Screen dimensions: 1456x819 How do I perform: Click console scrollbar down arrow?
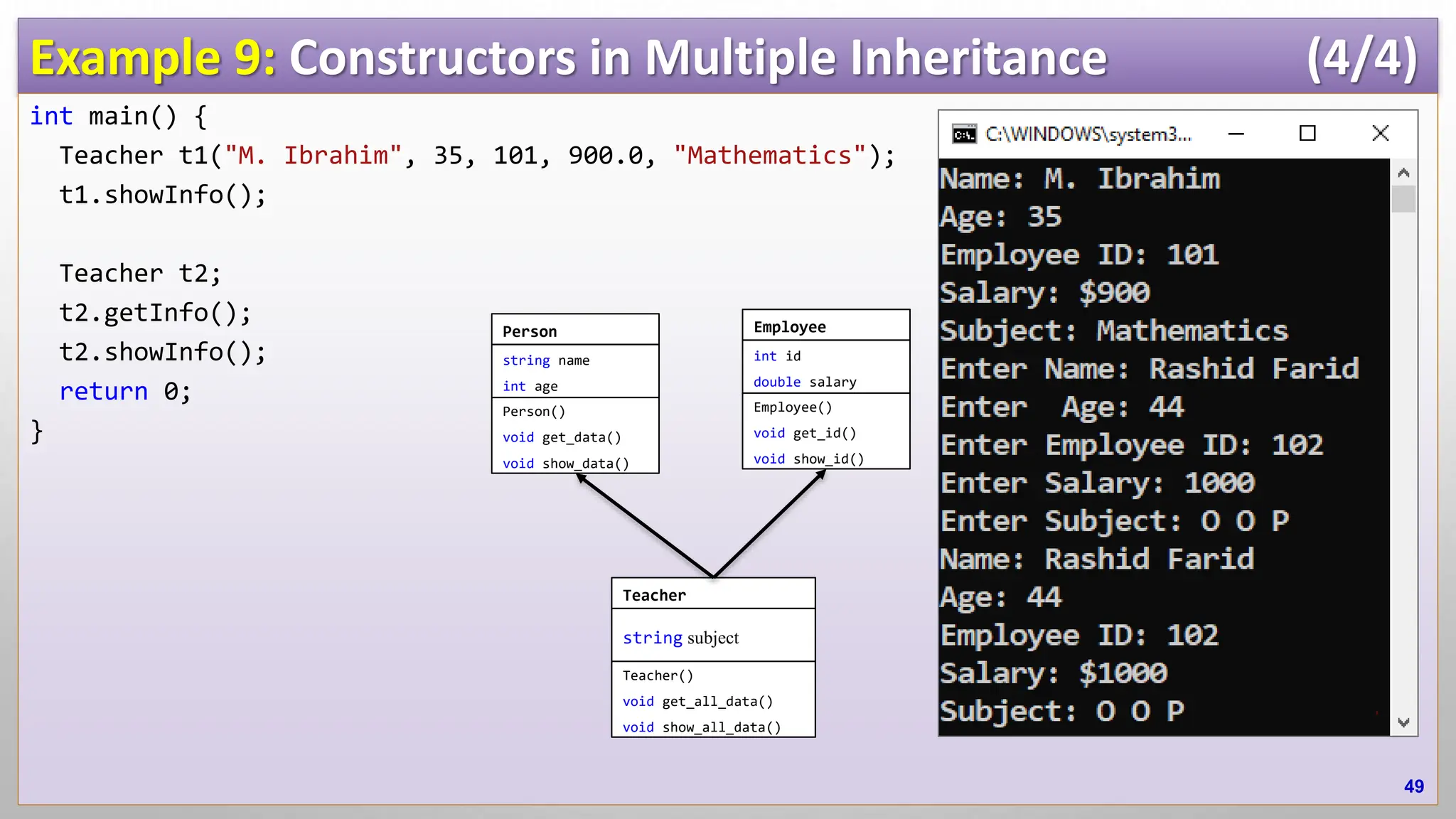[x=1403, y=722]
